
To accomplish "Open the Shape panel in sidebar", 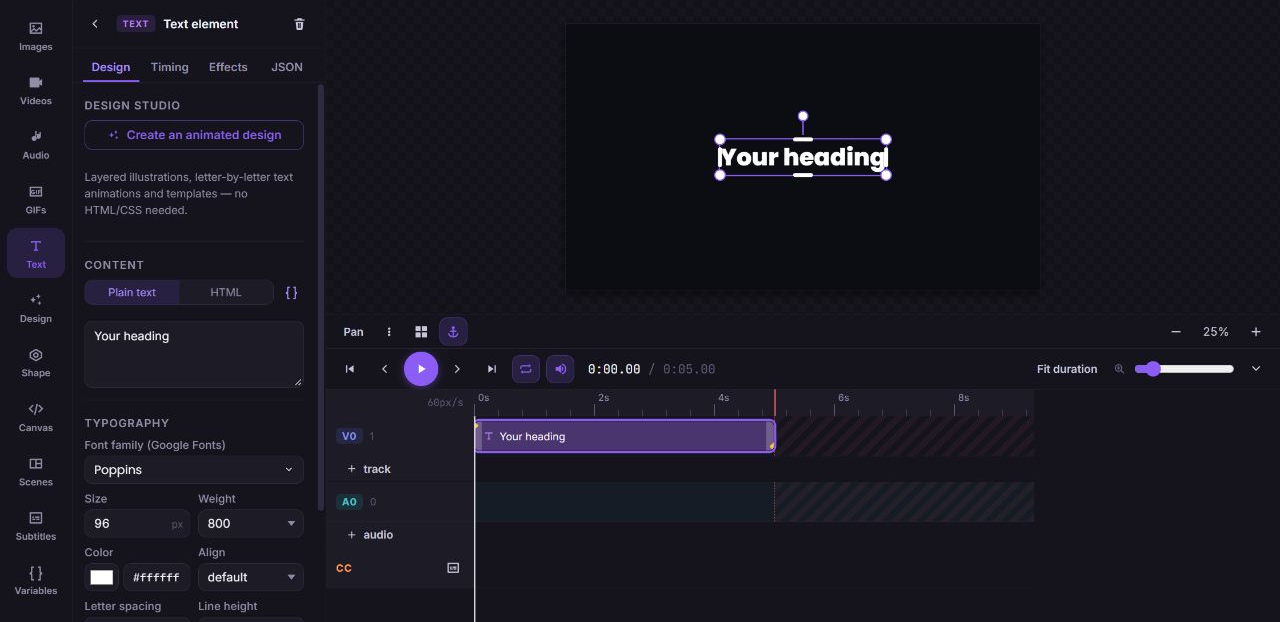I will 36,362.
